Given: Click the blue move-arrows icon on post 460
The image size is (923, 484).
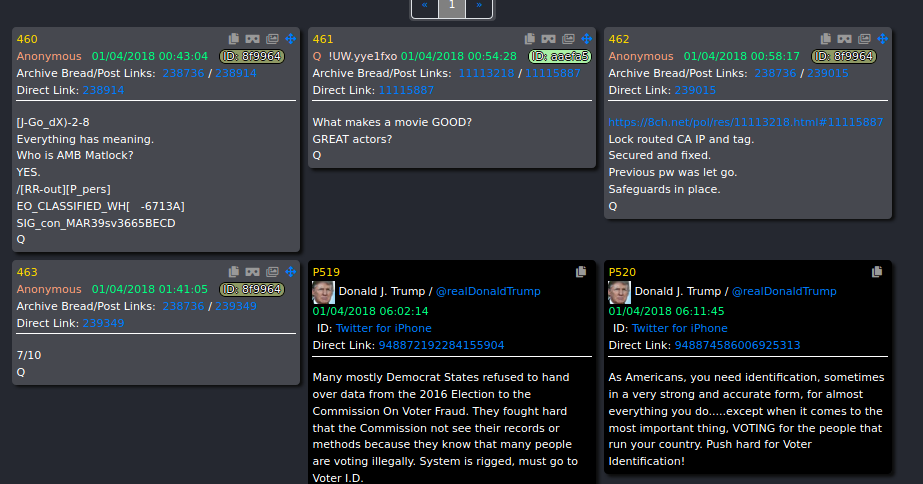Looking at the screenshot, I should [291, 39].
